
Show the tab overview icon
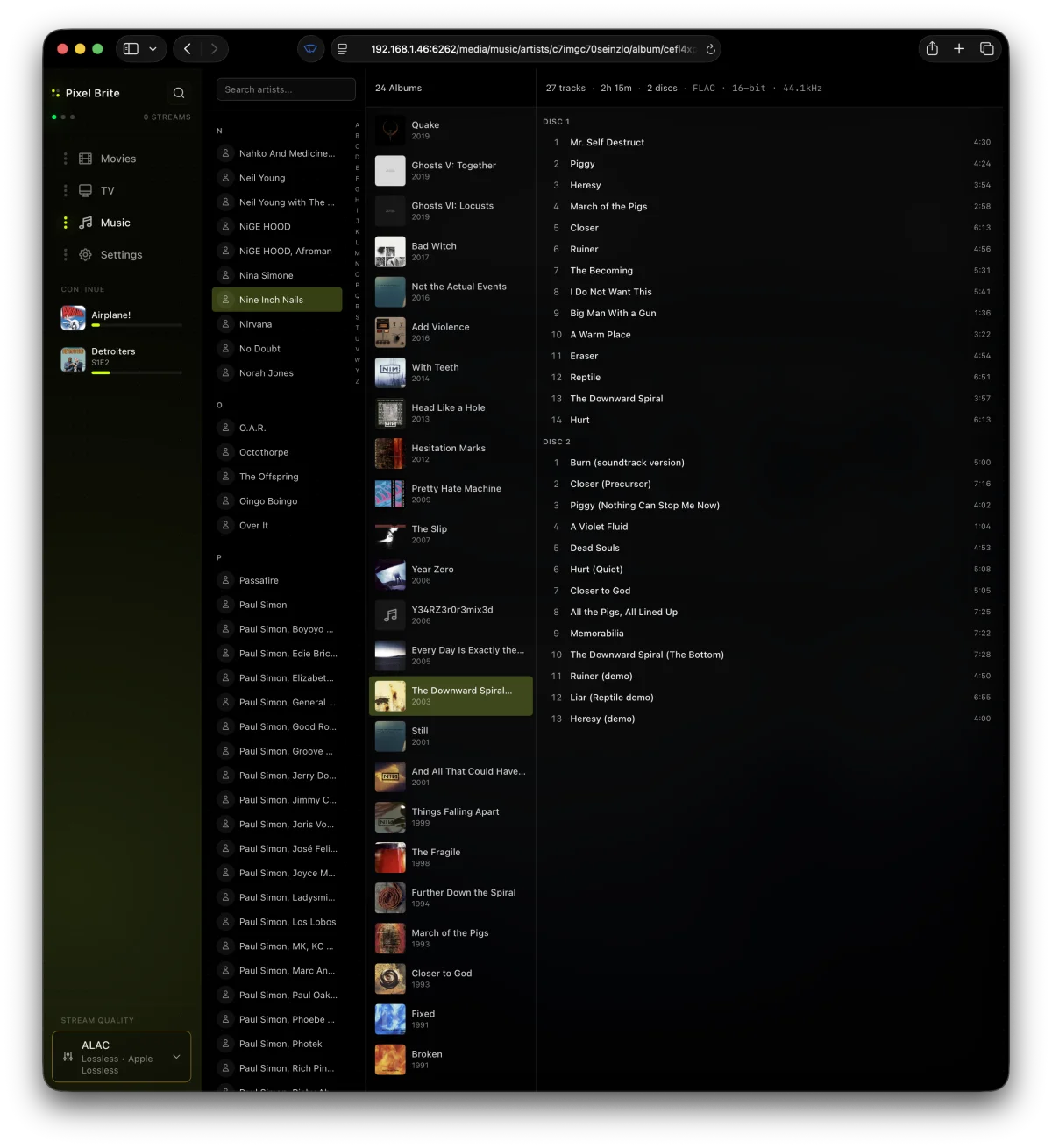[x=986, y=49]
